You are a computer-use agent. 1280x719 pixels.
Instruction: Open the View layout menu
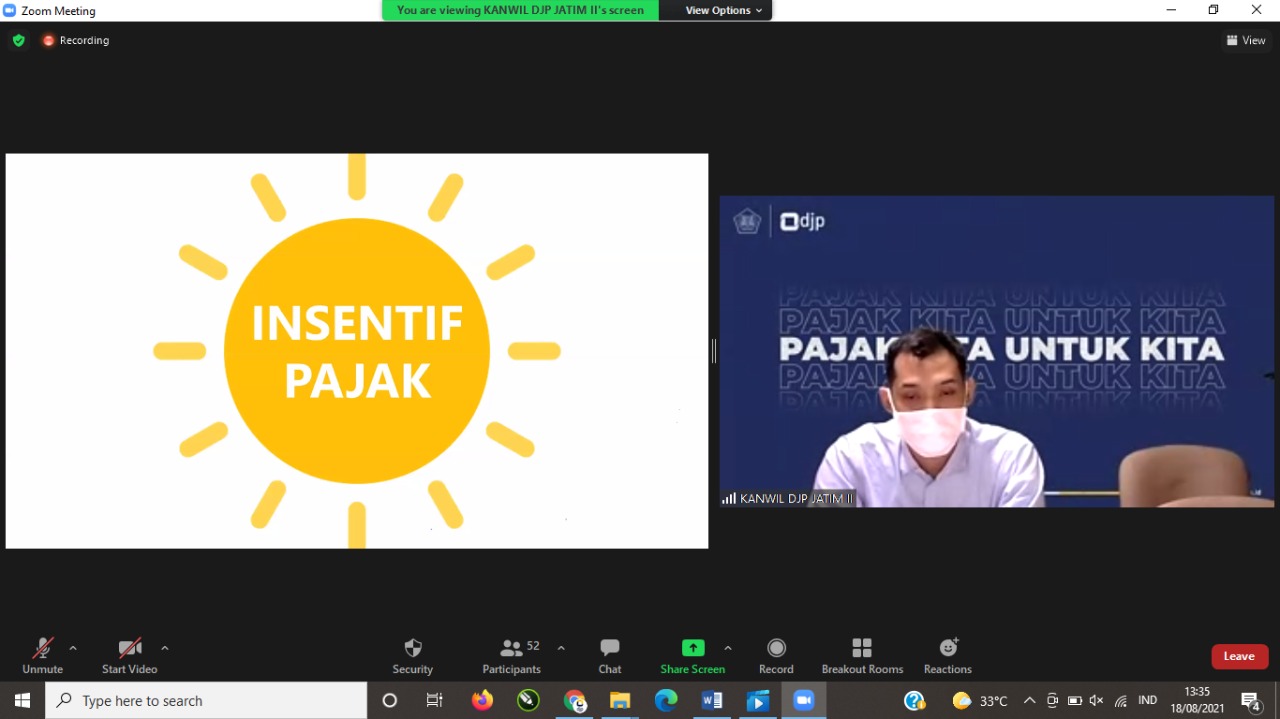coord(1246,40)
